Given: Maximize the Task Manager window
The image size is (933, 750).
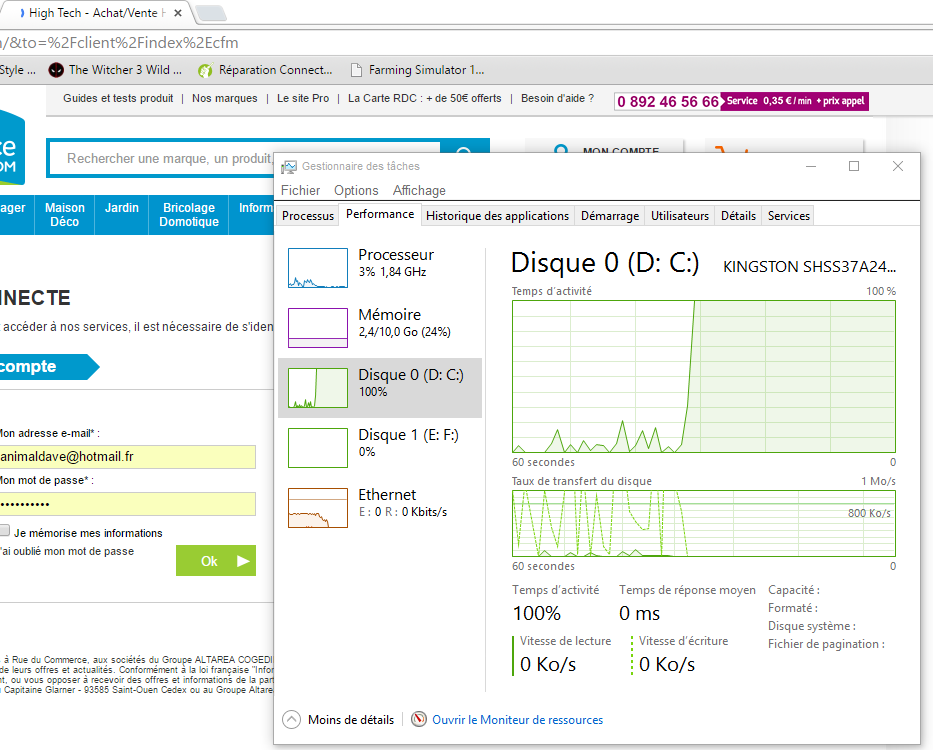Looking at the screenshot, I should (x=854, y=166).
